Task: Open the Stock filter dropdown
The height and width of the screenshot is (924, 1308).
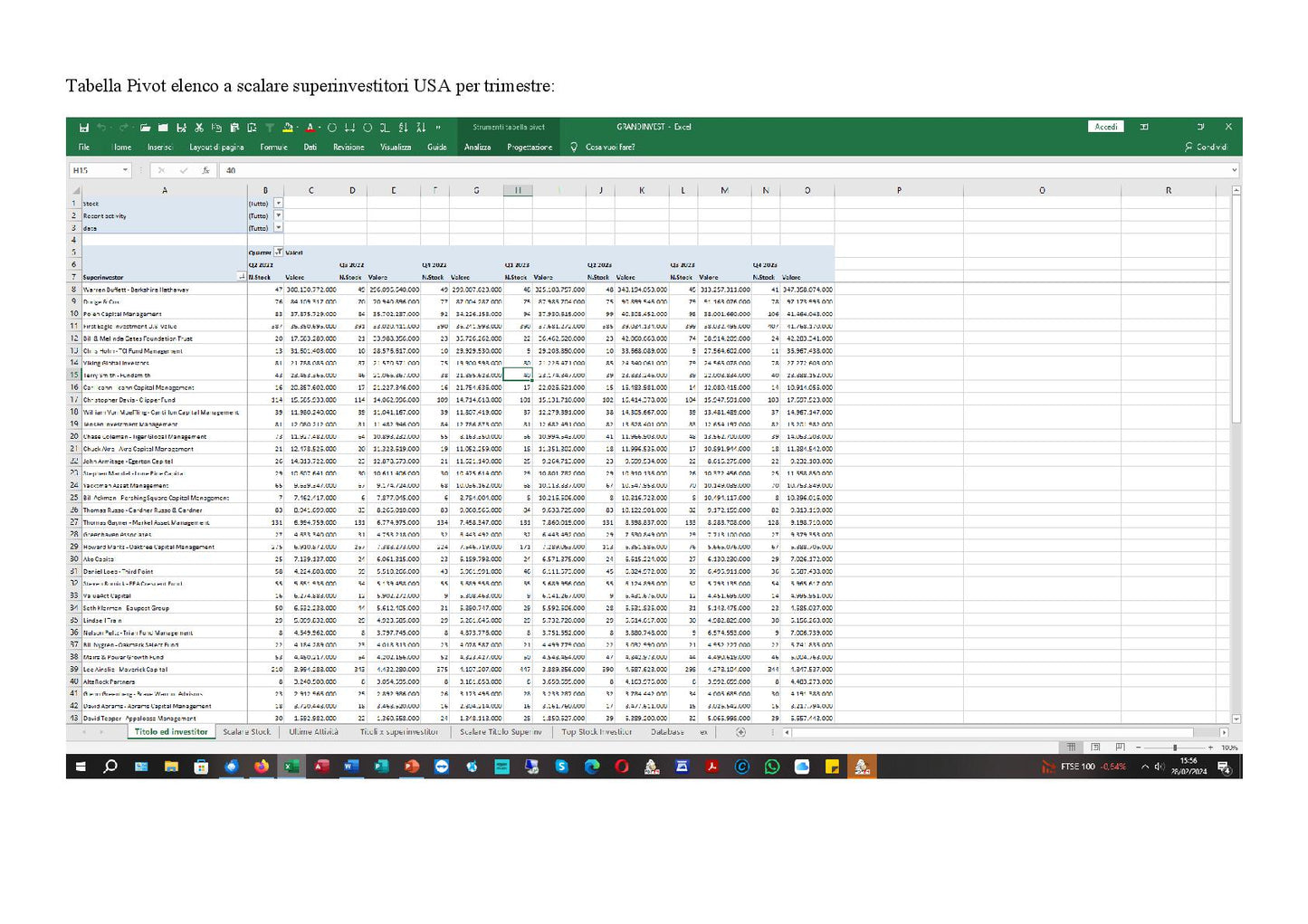Action: coord(278,204)
